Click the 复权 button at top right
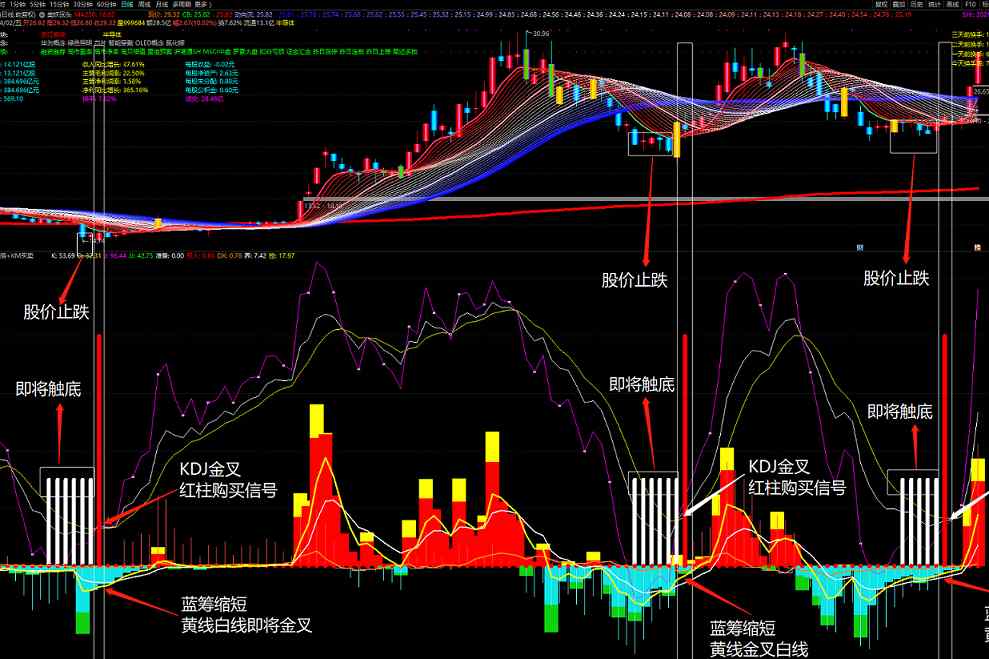 pyautogui.click(x=881, y=4)
